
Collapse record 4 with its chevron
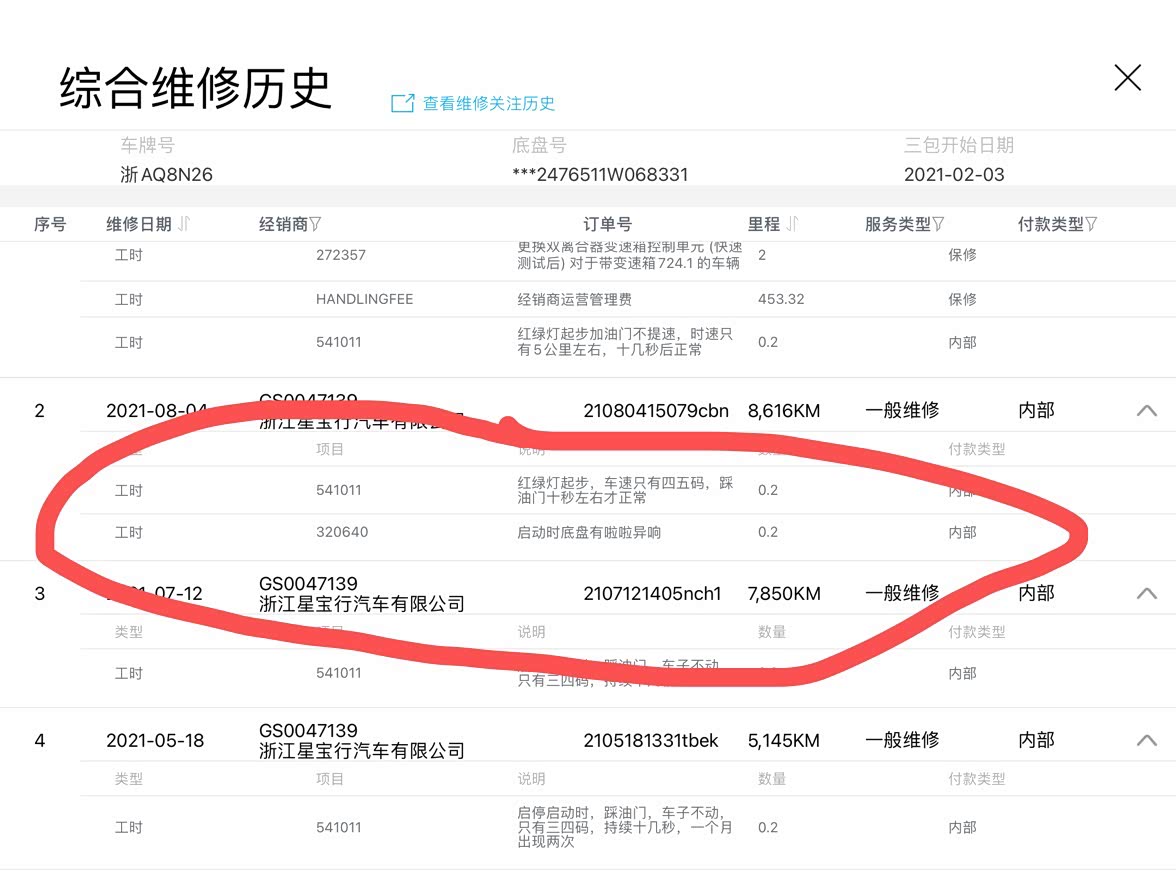[1146, 740]
